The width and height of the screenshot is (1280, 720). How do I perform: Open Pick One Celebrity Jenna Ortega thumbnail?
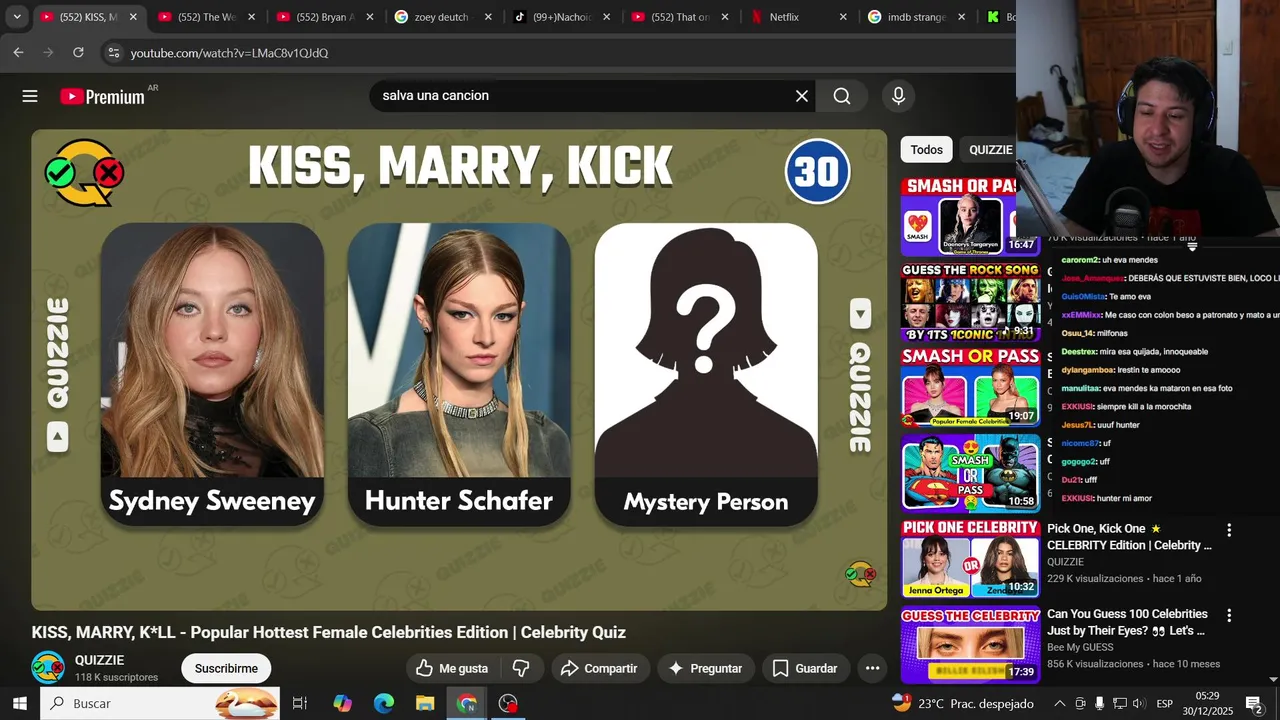[970, 558]
